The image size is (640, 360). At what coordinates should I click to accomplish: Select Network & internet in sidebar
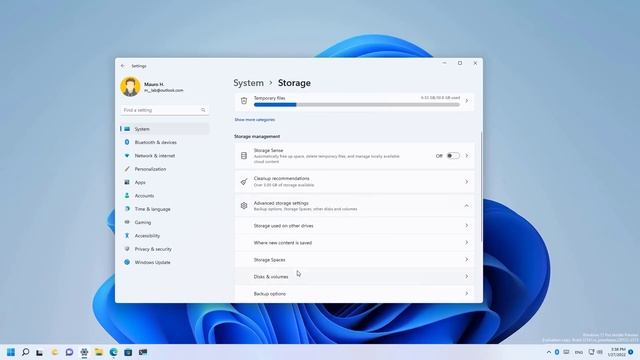coord(165,156)
